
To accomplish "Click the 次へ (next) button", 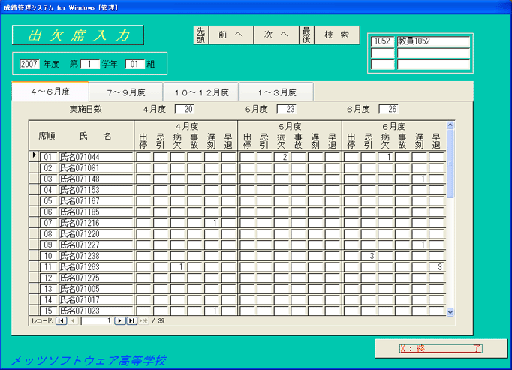I will 276,35.
